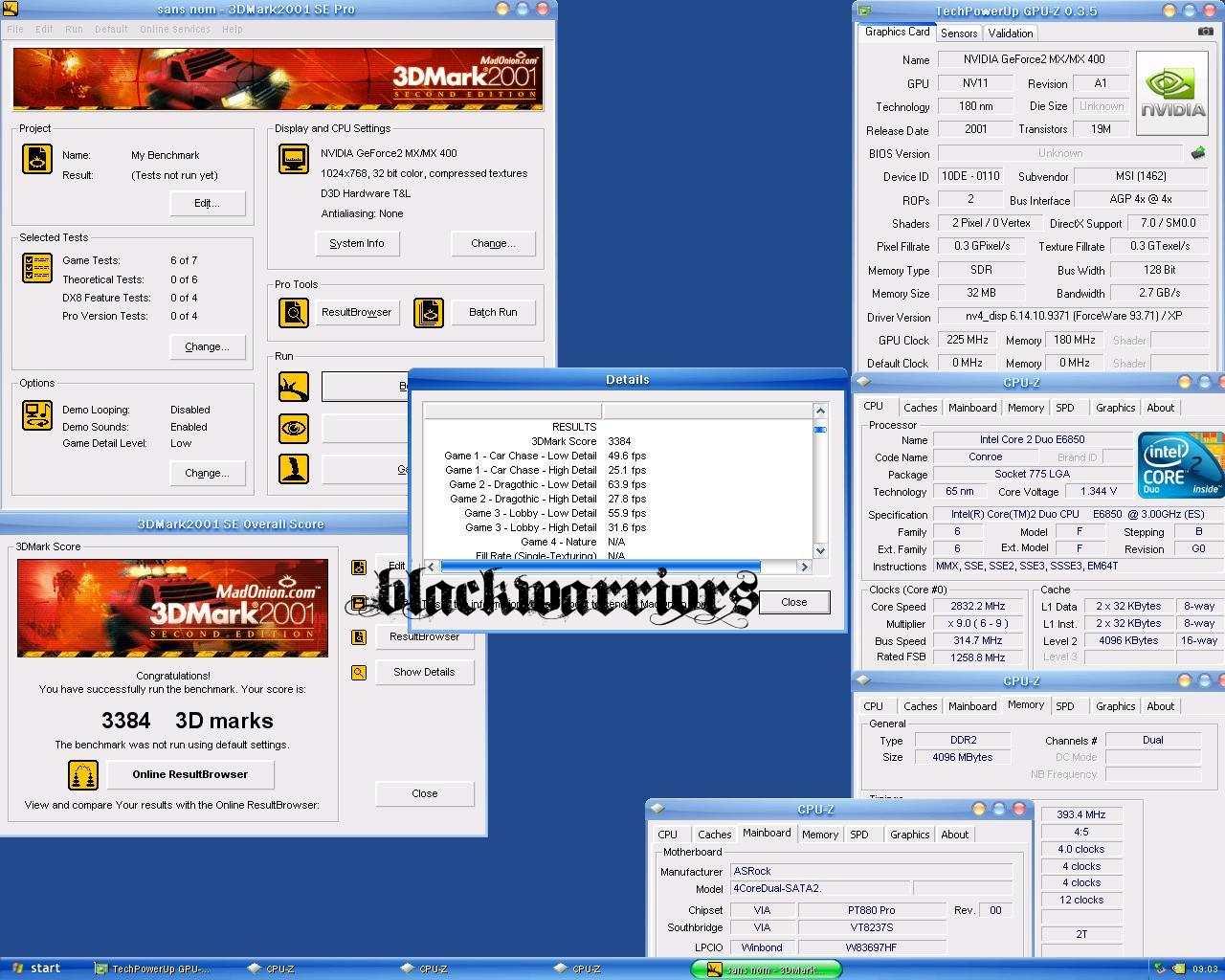This screenshot has height=980, width=1225.
Task: Click the game joystick icon in Run section
Action: (293, 469)
